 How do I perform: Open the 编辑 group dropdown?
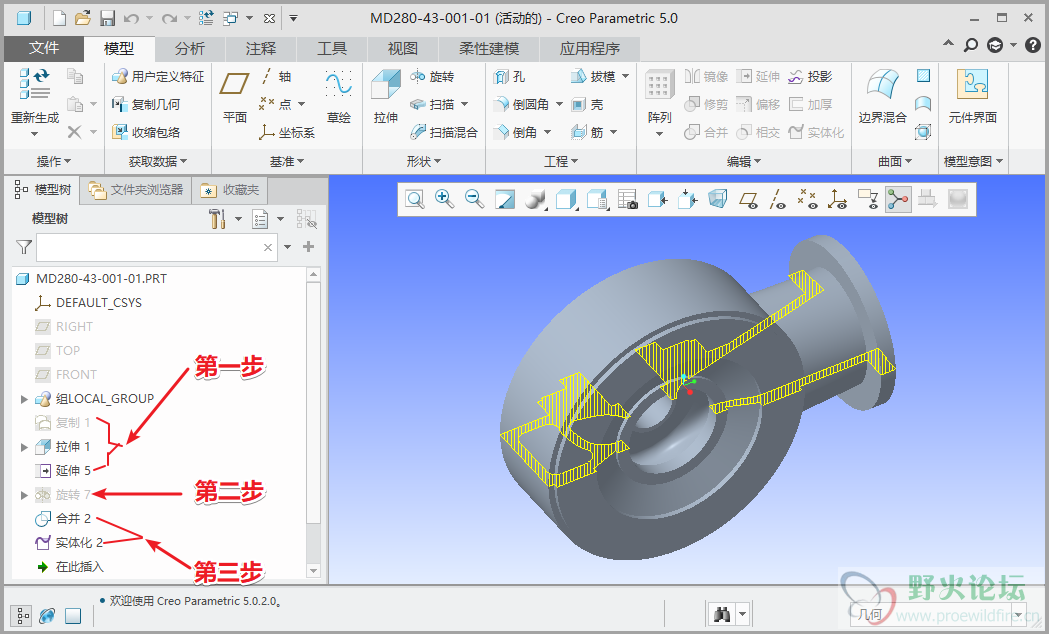pos(744,161)
